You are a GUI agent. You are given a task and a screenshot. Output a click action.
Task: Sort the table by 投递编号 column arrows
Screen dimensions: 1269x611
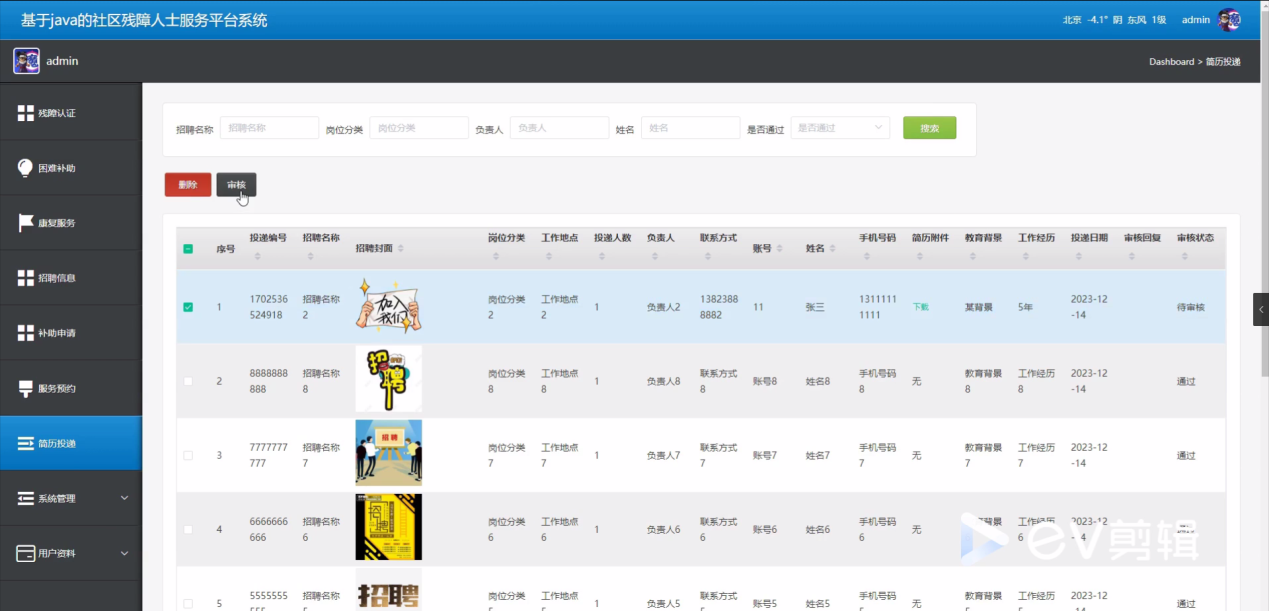pos(258,257)
